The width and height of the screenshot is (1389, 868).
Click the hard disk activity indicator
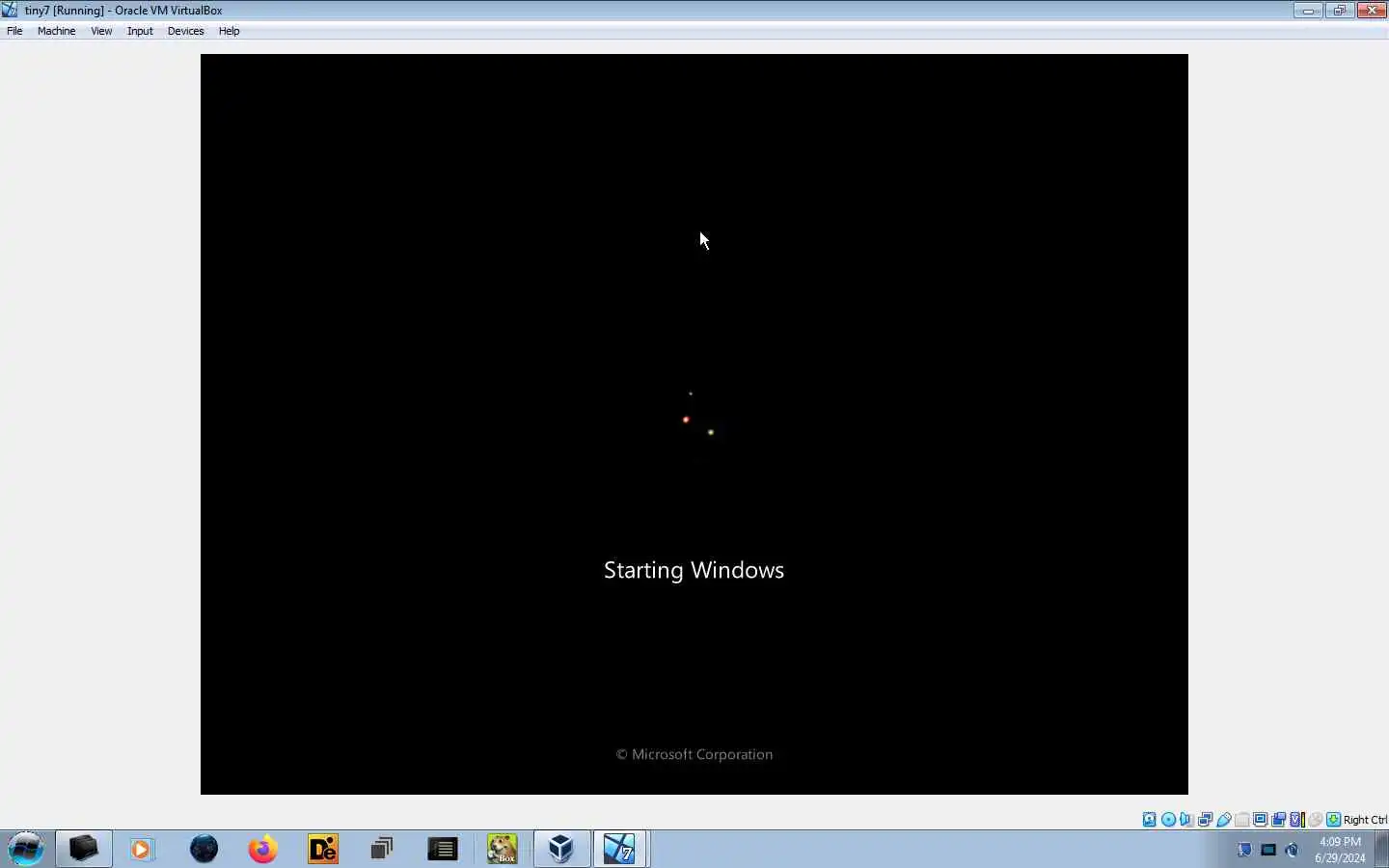1149,820
